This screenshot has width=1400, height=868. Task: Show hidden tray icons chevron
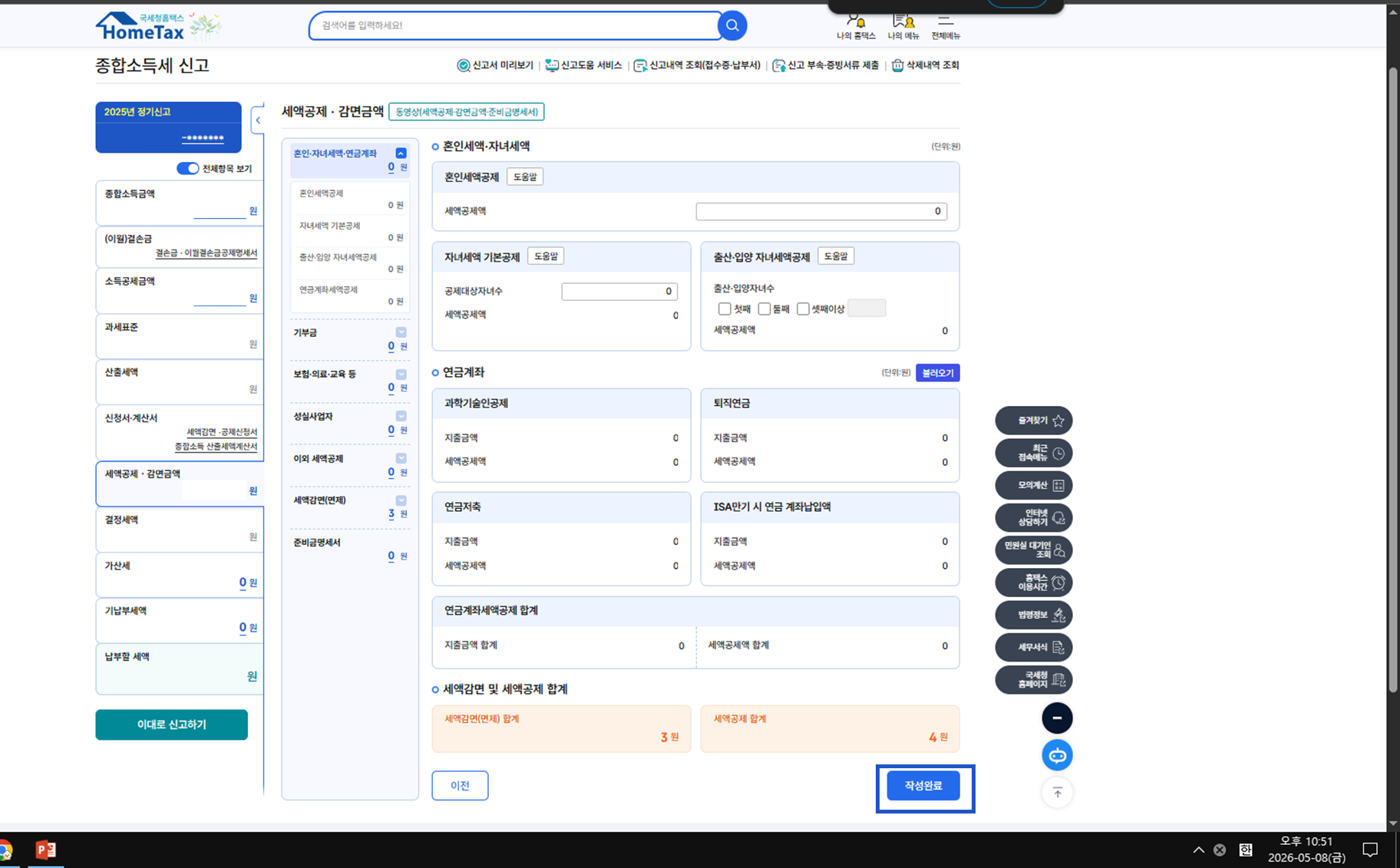pos(1198,850)
